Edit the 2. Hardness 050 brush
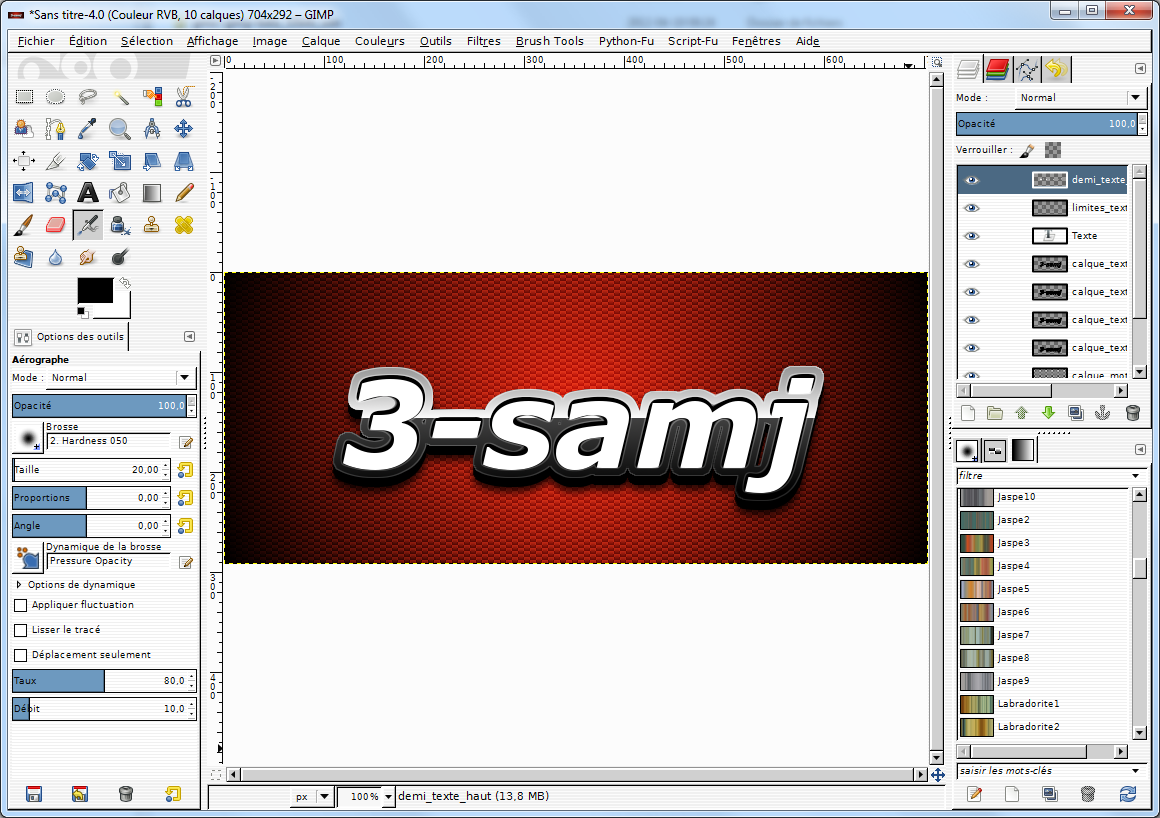The image size is (1160, 818). tap(186, 442)
